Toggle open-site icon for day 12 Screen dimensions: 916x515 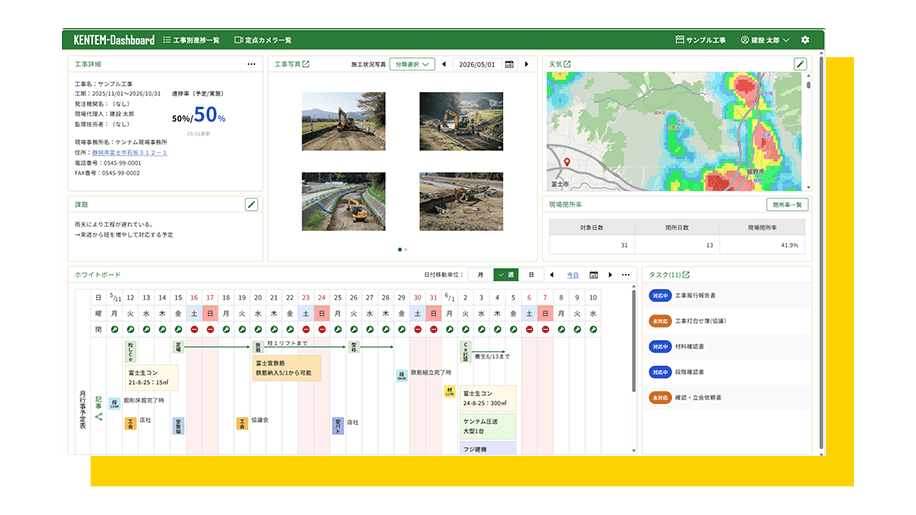click(x=130, y=329)
